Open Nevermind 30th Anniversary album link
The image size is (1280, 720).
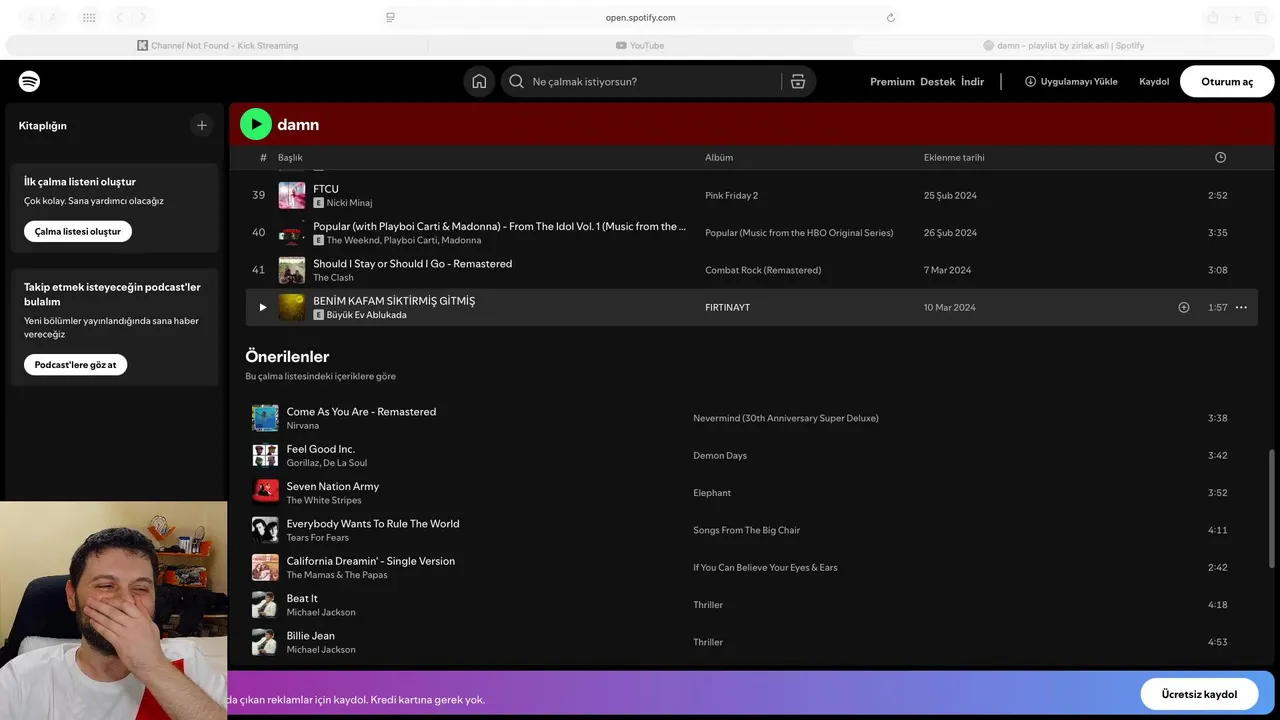pos(786,418)
